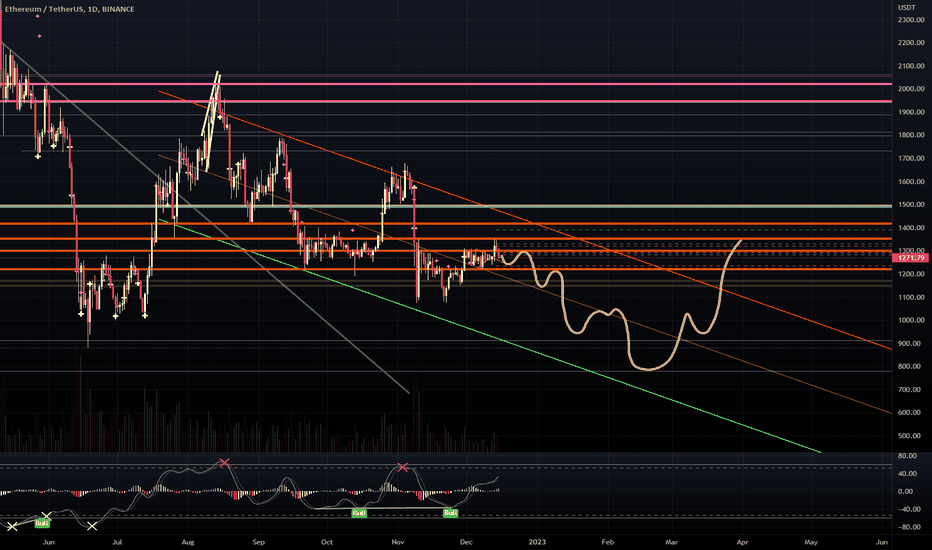Click the red X marker above August oscillator
Screen dimensions: 932x550
click(224, 462)
